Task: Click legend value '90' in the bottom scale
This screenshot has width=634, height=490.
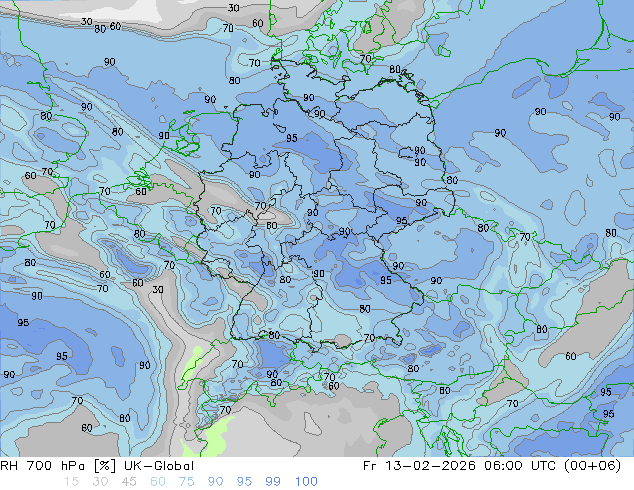Action: 215,482
